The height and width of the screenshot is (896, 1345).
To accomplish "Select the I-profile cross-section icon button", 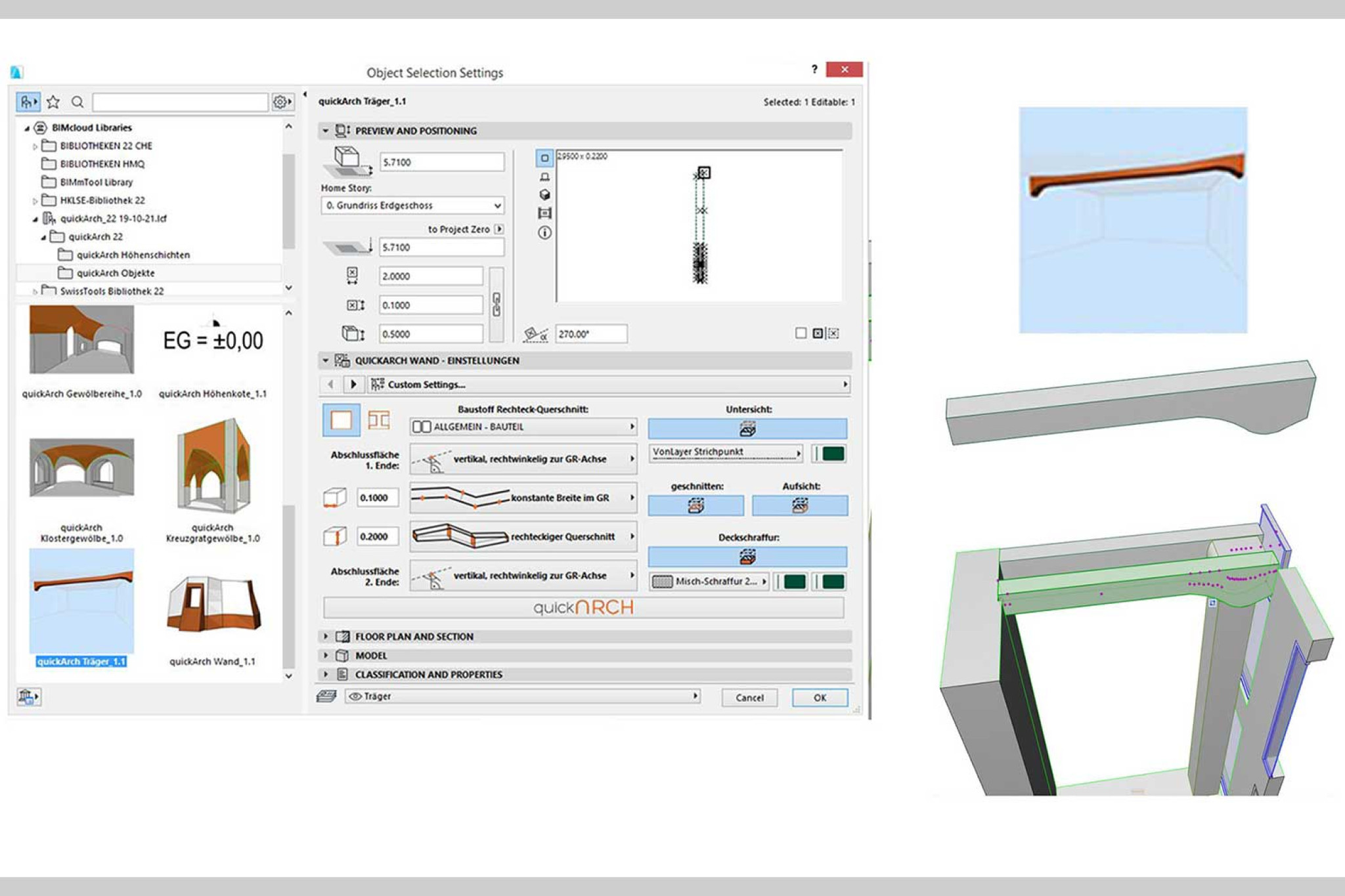I will [x=378, y=420].
